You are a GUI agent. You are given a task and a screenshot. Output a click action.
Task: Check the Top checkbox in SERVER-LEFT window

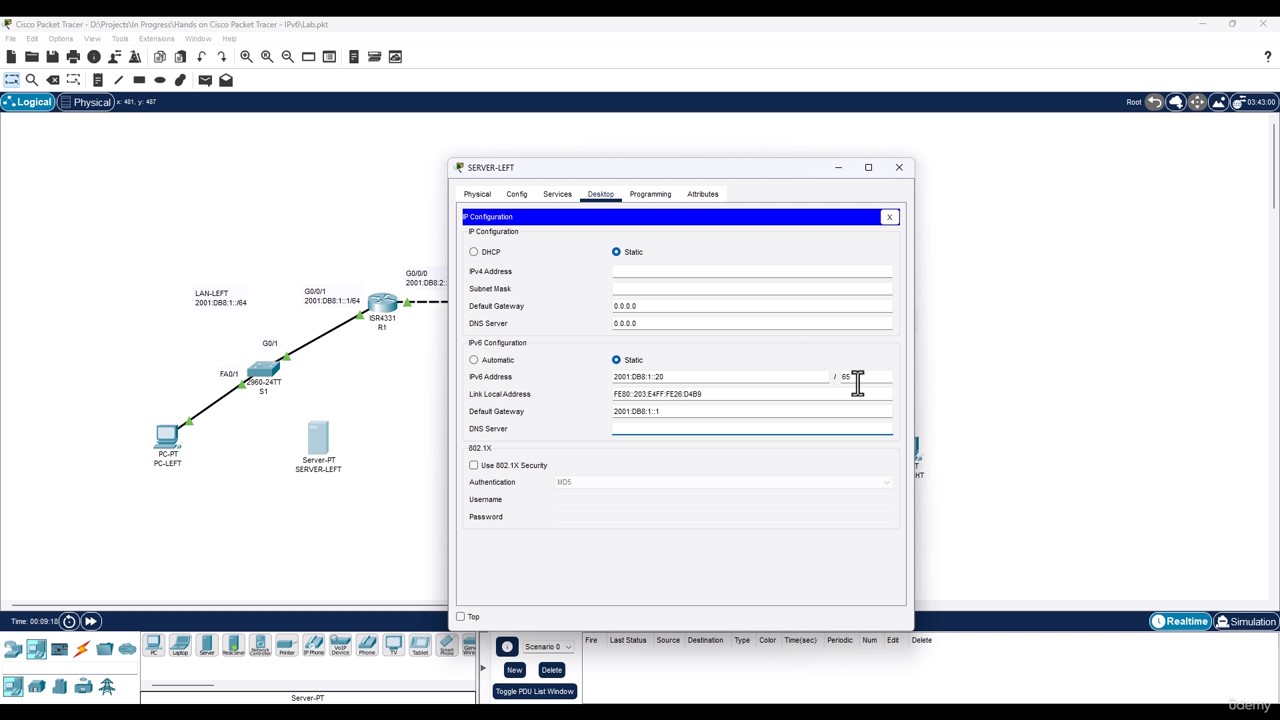461,616
